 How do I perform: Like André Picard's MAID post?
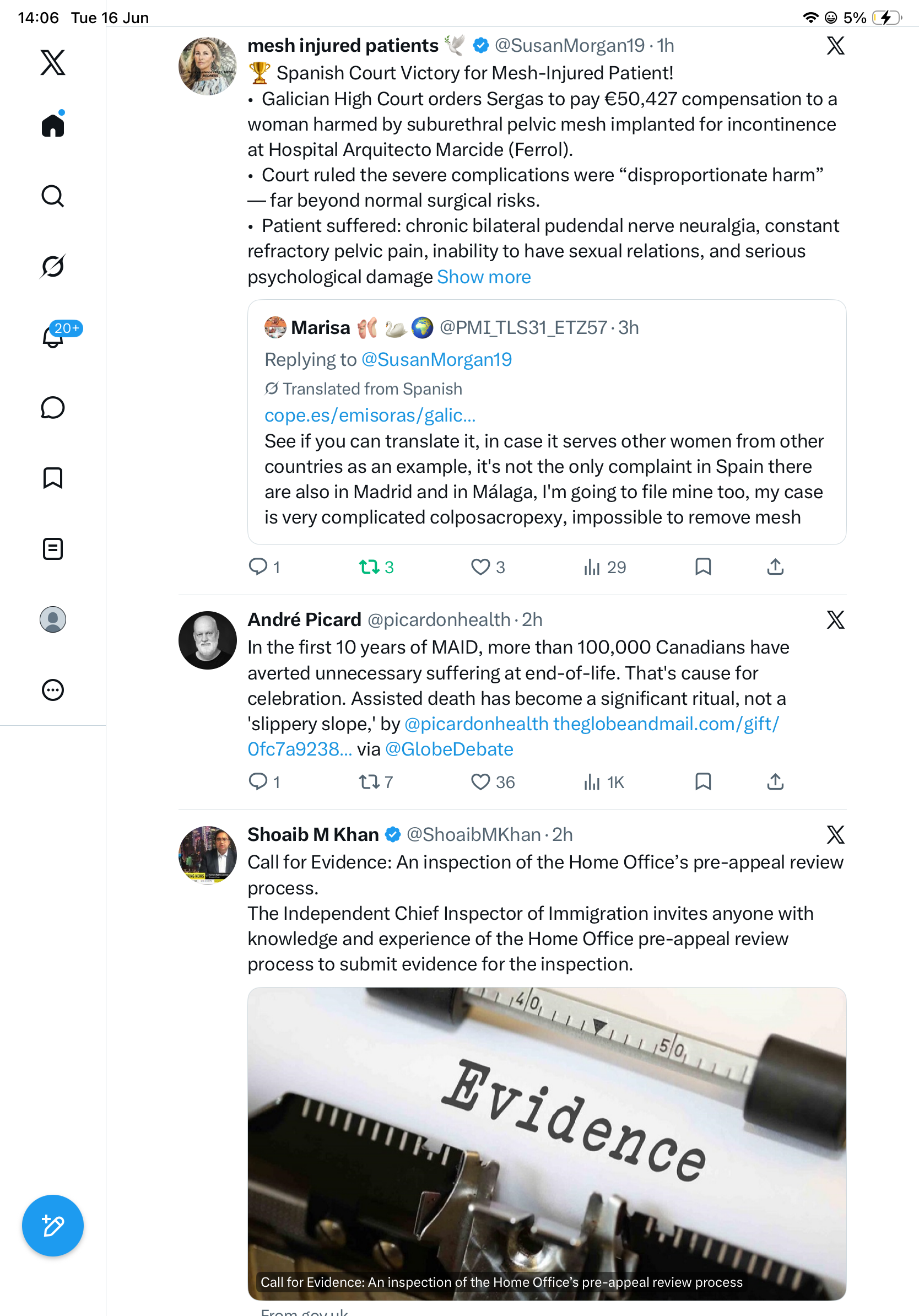(492, 782)
